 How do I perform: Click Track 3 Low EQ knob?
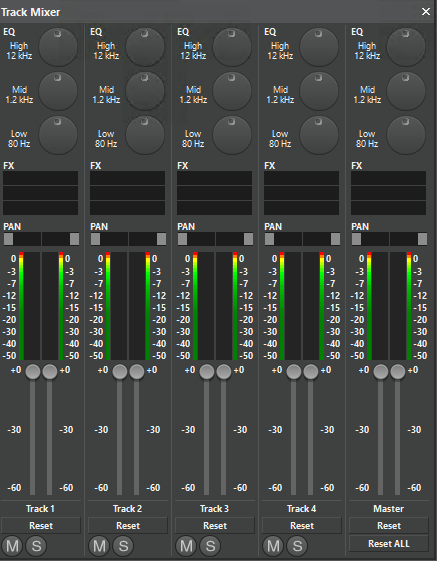[x=232, y=135]
